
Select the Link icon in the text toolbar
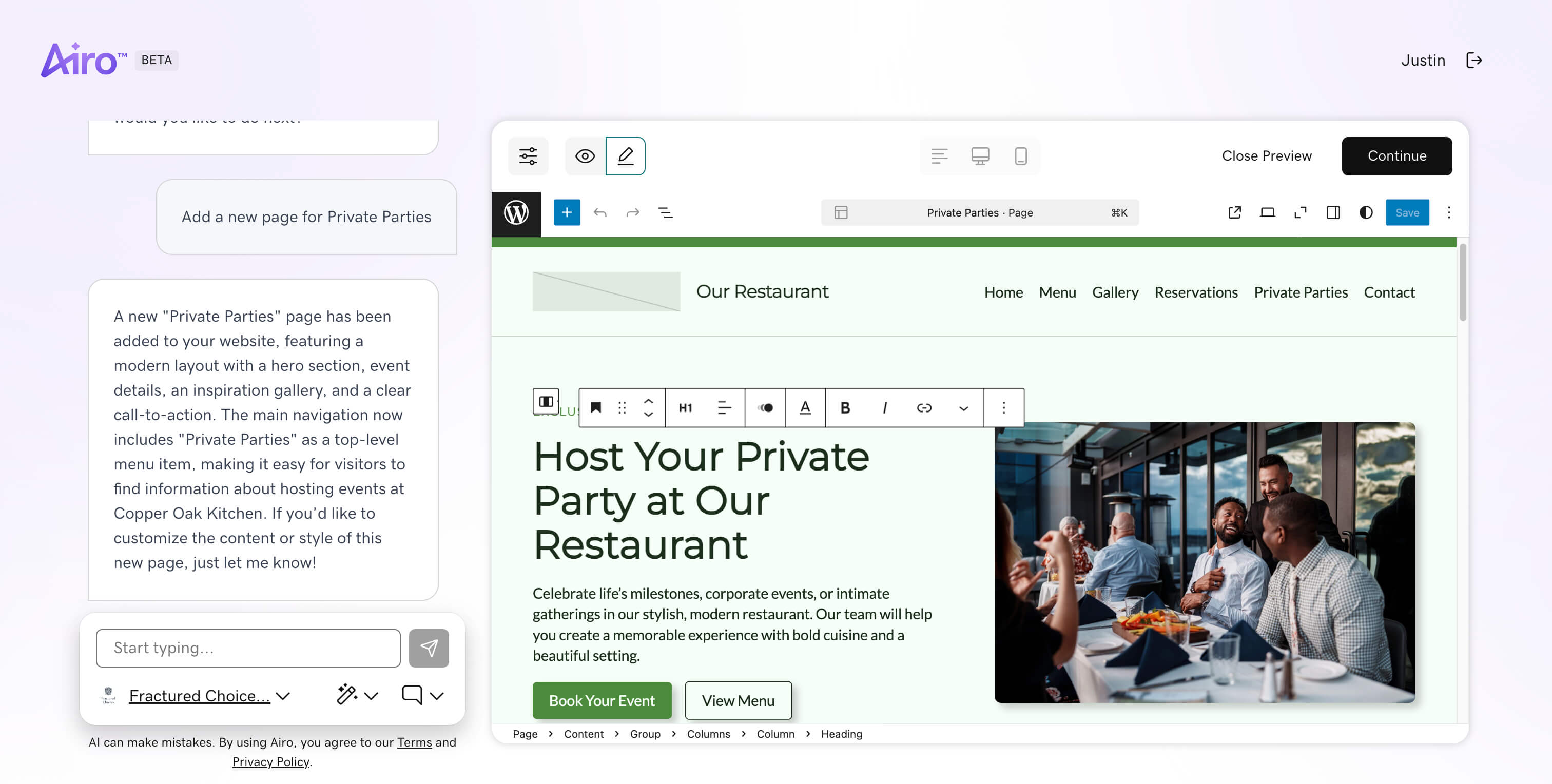tap(924, 408)
